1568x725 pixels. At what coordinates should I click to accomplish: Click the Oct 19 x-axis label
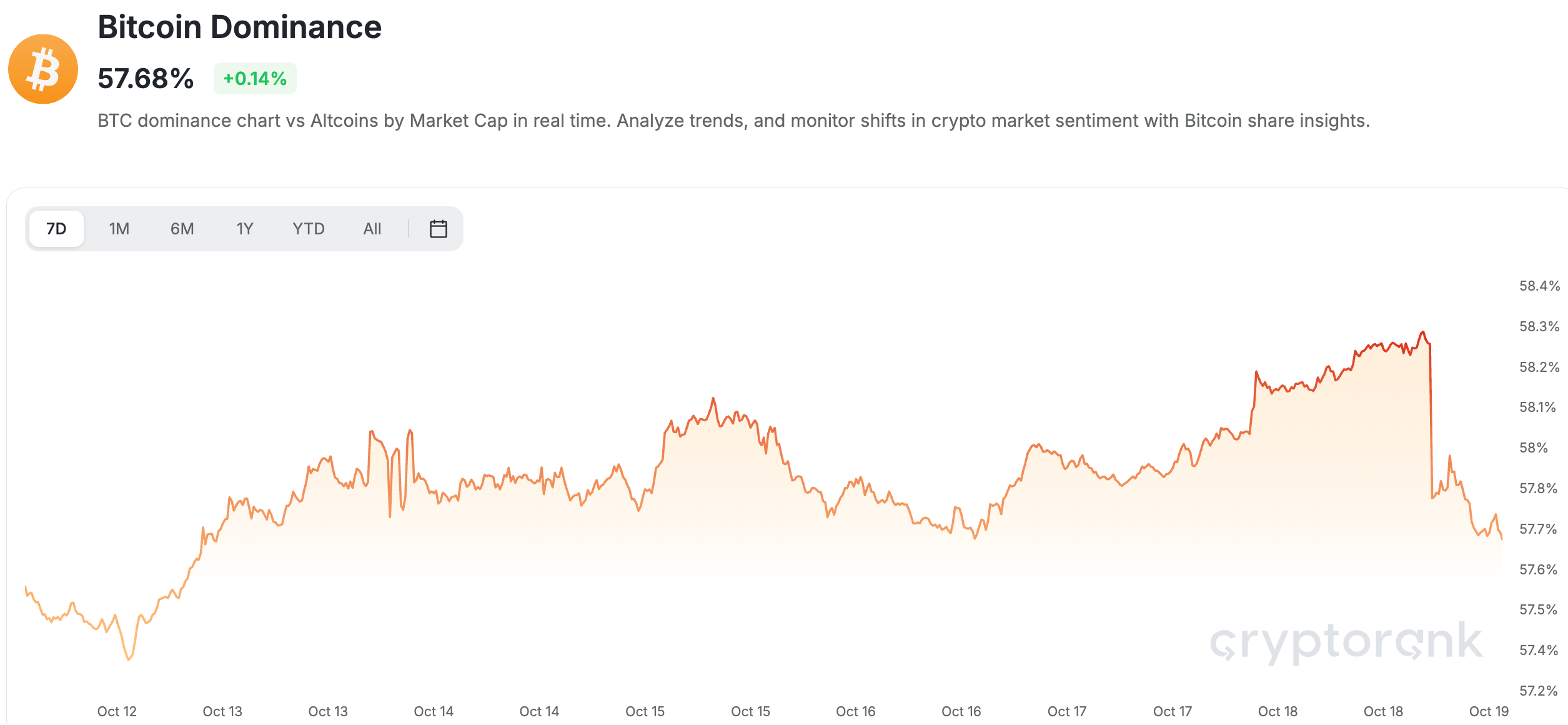click(x=1489, y=711)
